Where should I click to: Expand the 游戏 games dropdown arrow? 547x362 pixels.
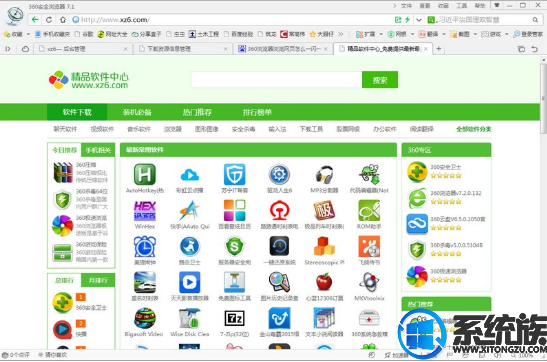[x=507, y=34]
